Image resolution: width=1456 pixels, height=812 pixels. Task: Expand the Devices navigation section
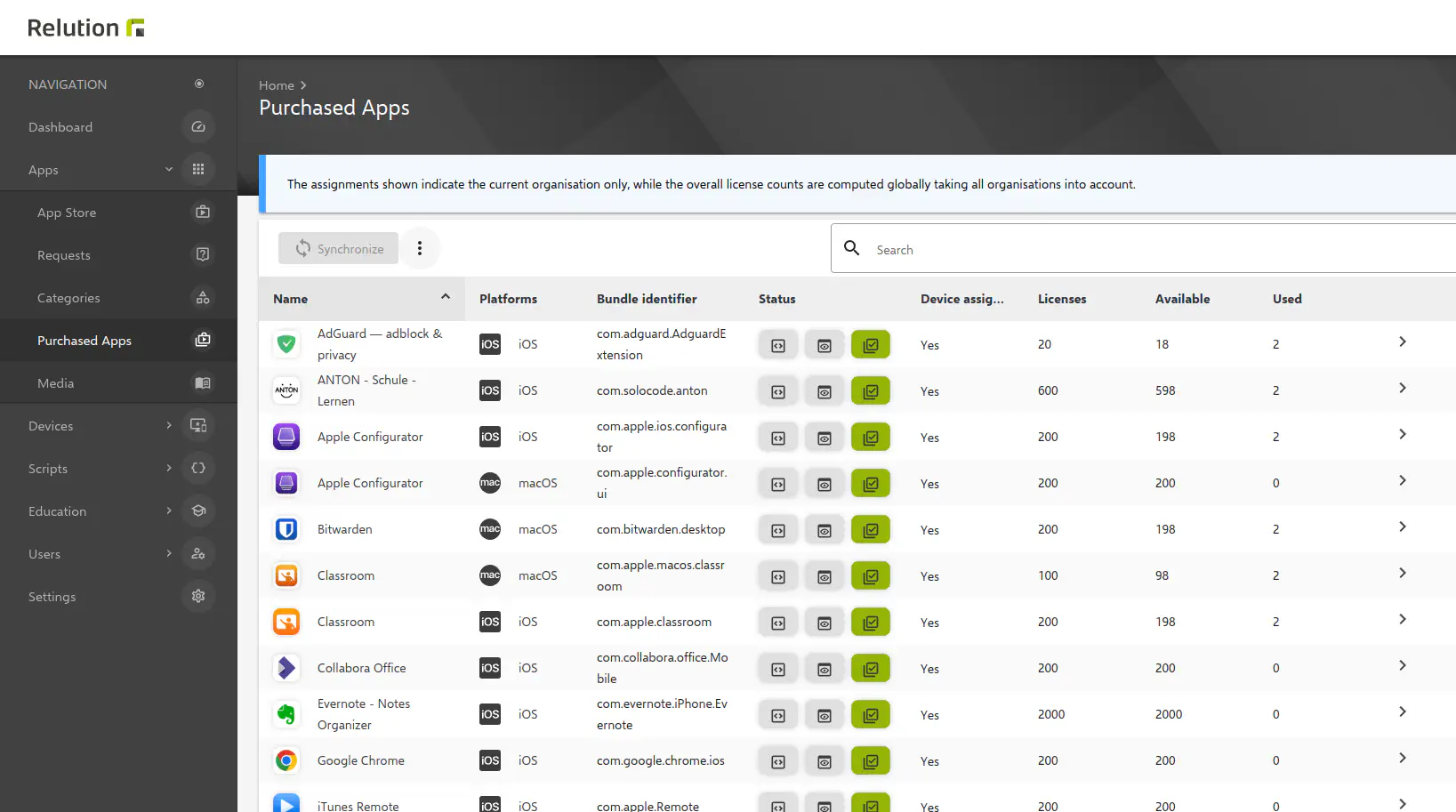click(x=169, y=426)
